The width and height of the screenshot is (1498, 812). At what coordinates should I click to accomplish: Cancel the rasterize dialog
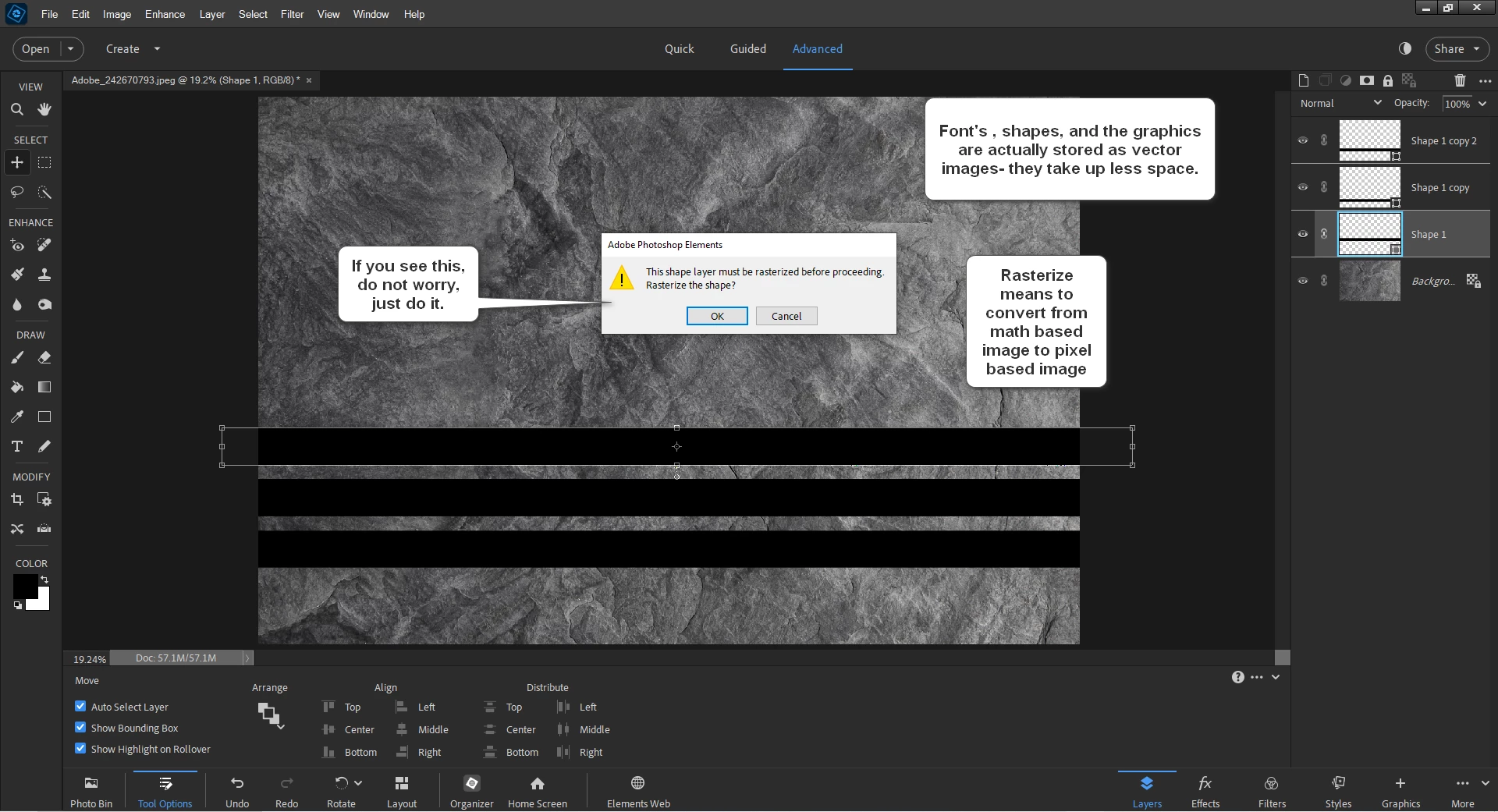pos(786,316)
